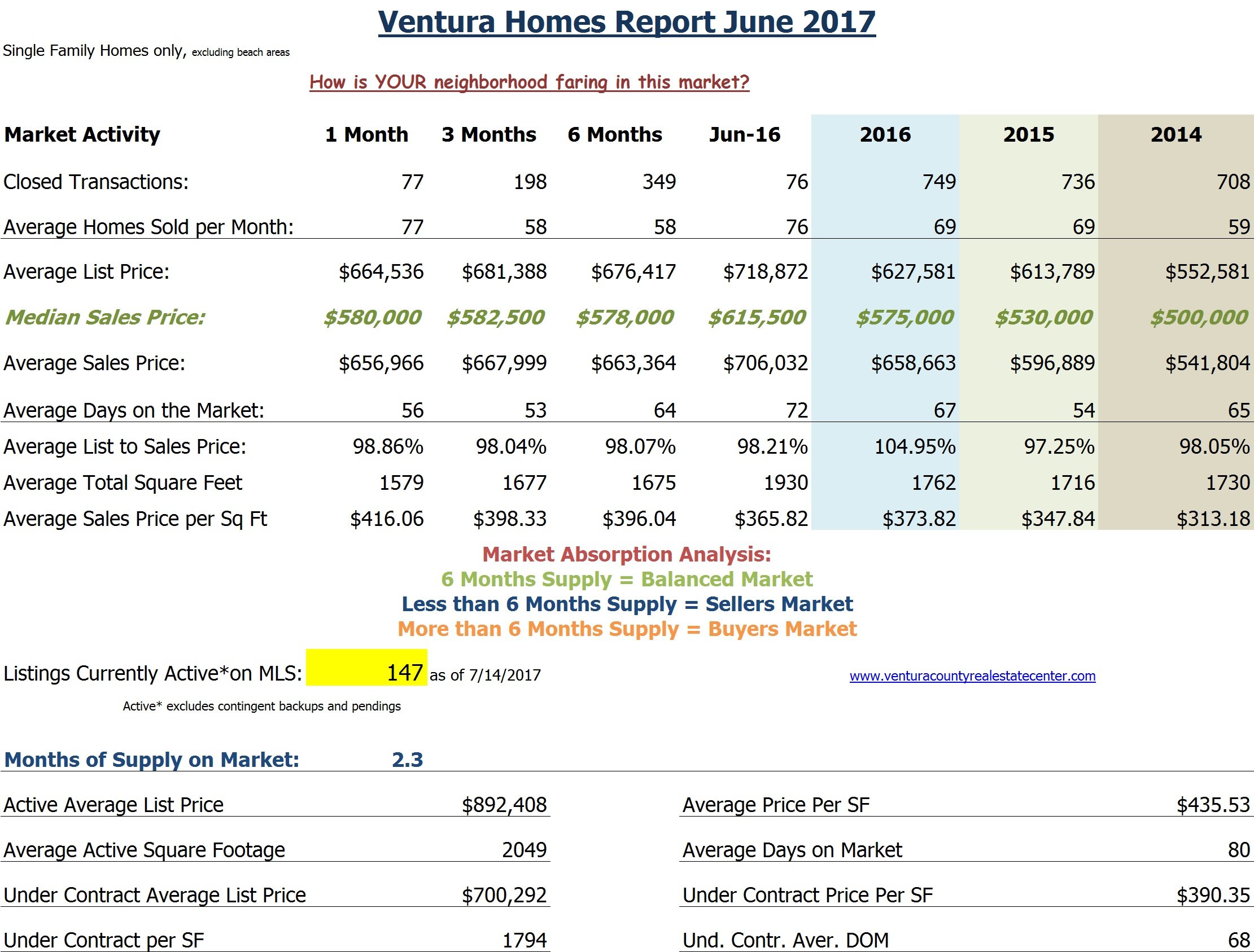
Task: Click the 2014 column header
Action: click(1176, 134)
